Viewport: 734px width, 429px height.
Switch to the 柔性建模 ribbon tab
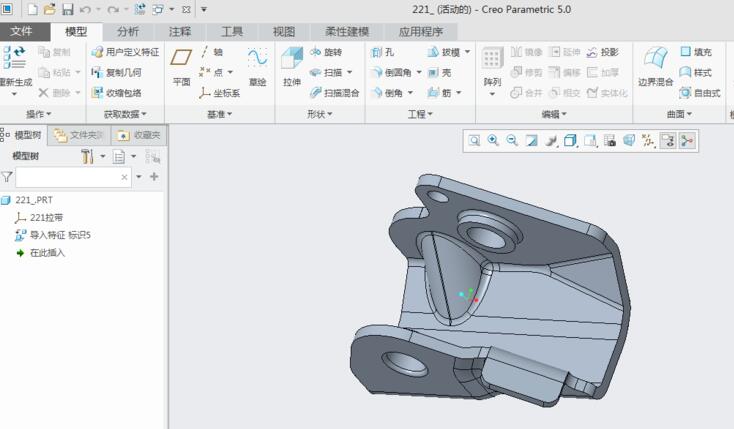pos(347,31)
